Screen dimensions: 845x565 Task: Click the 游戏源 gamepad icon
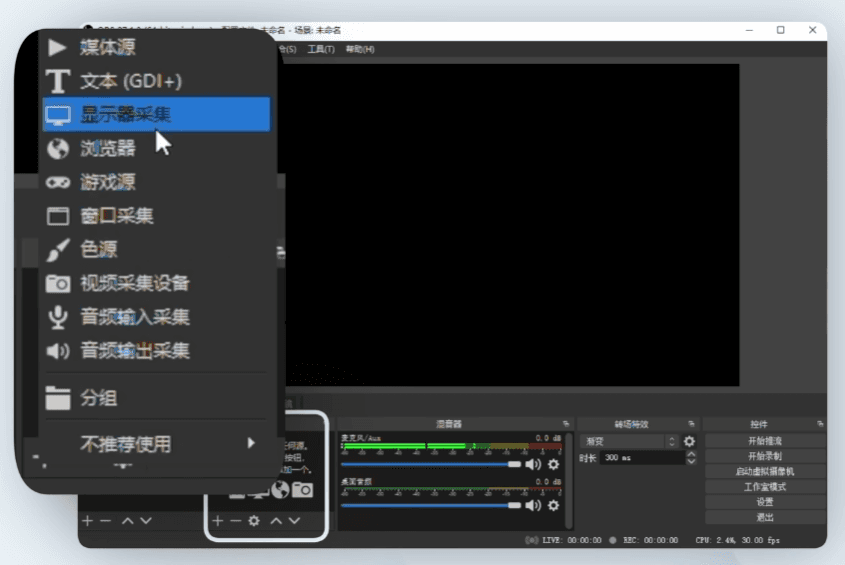click(59, 182)
